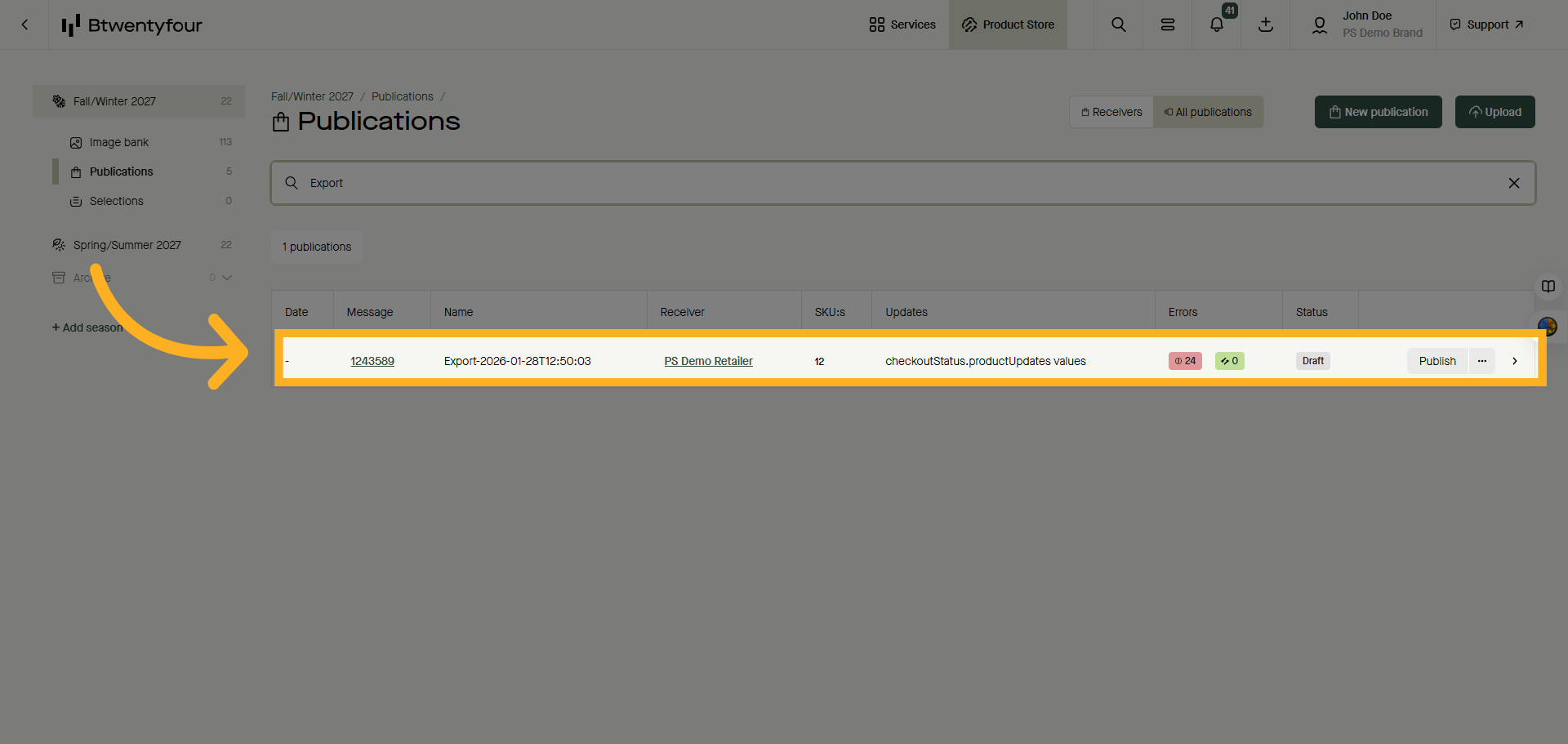Open notifications bell showing 41 alerts
The width and height of the screenshot is (1568, 744).
click(1216, 25)
